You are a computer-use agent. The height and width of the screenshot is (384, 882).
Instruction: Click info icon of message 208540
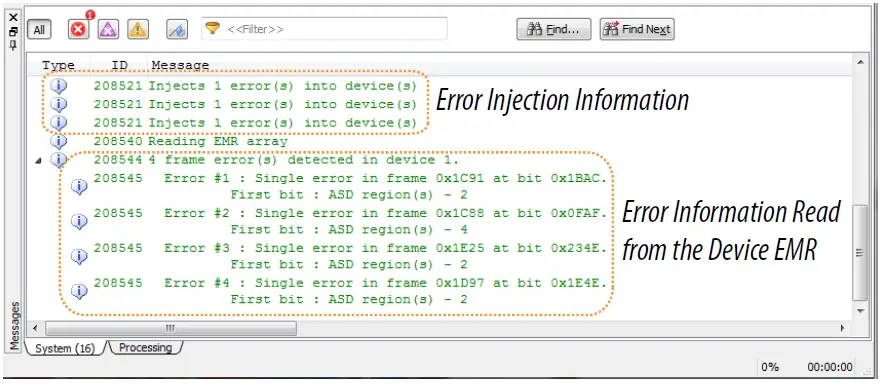click(58, 141)
